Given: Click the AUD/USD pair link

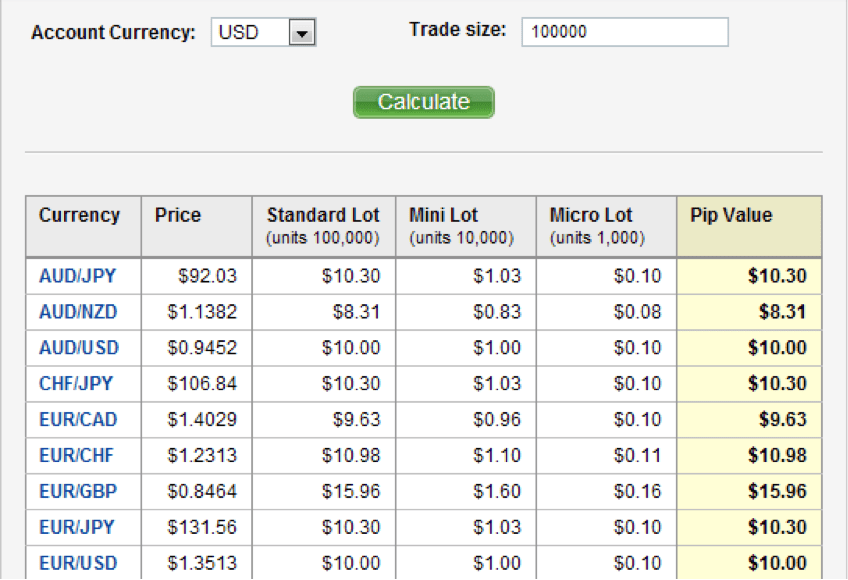Looking at the screenshot, I should click(79, 348).
